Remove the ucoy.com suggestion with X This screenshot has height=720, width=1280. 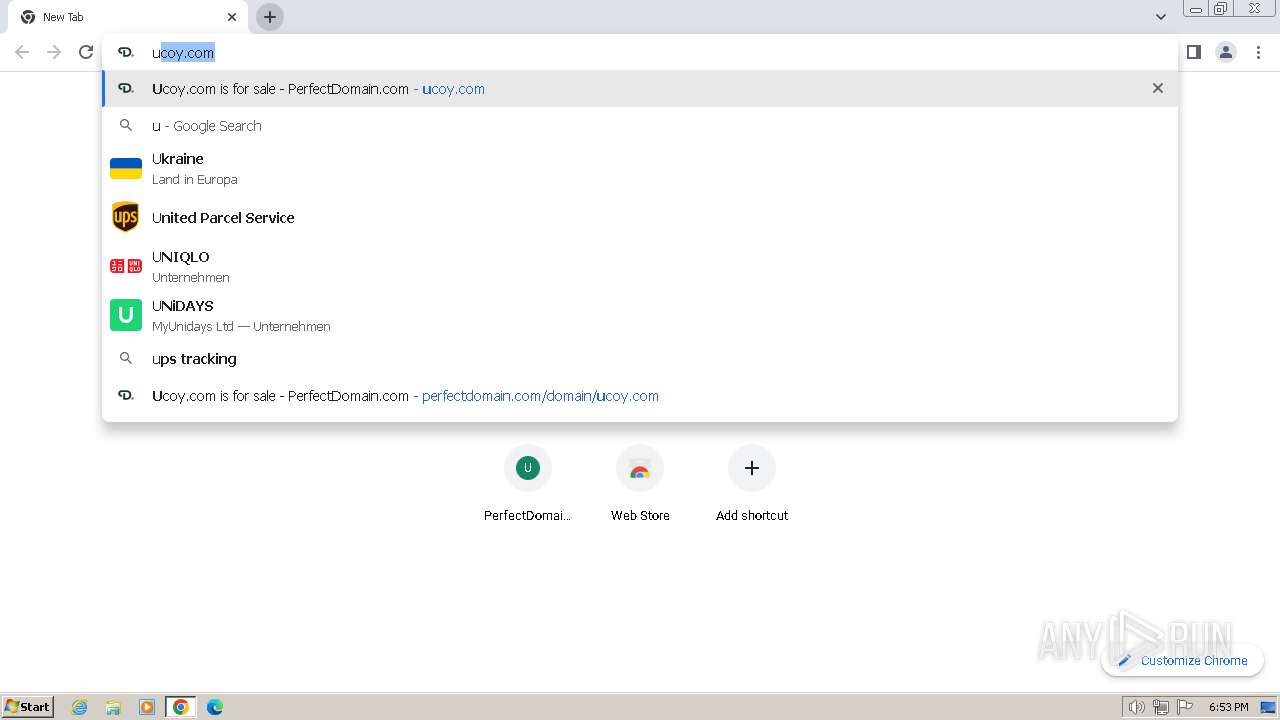pos(1158,88)
